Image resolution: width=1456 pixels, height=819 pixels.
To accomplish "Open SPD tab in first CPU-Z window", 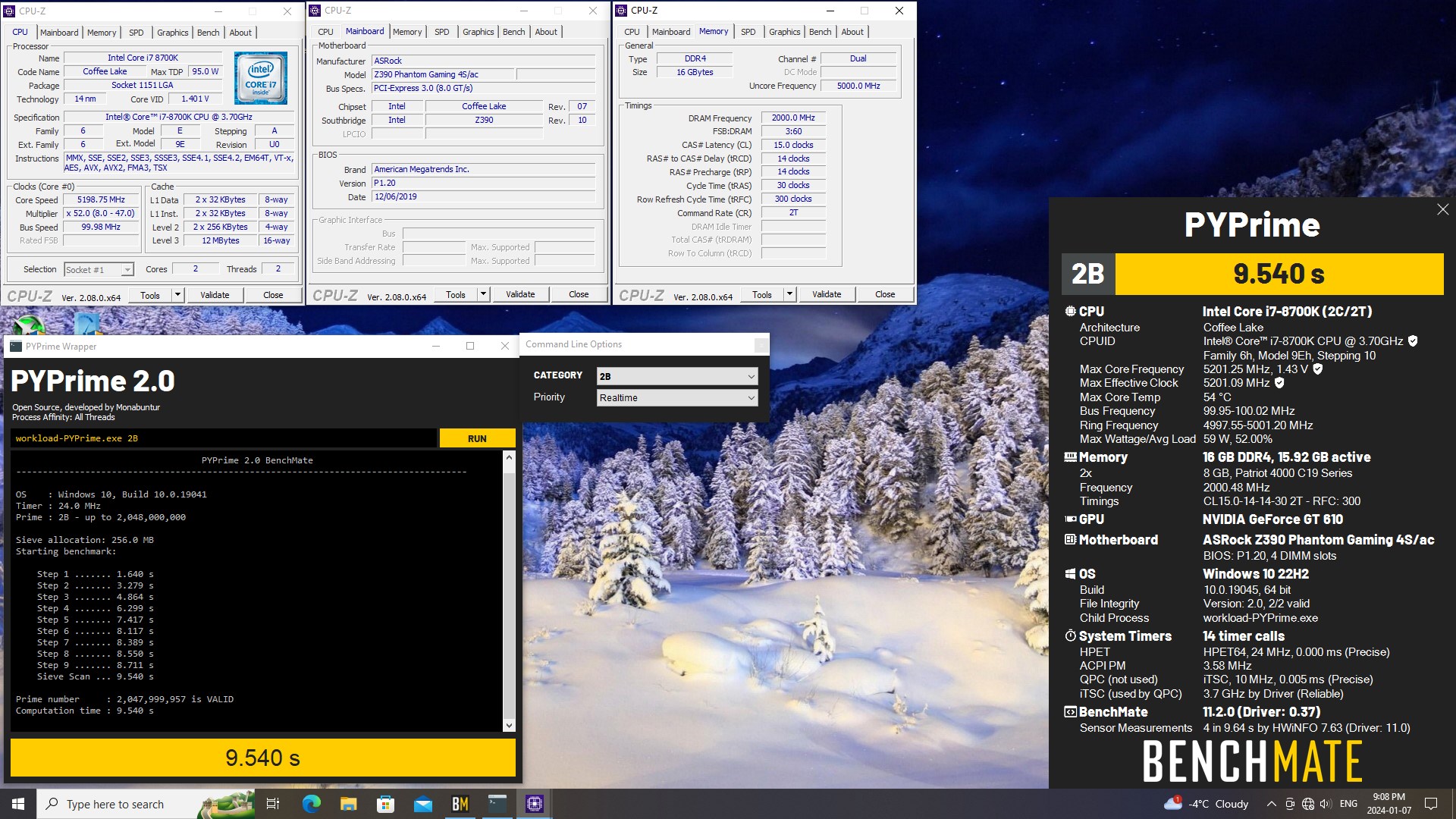I will [x=136, y=33].
